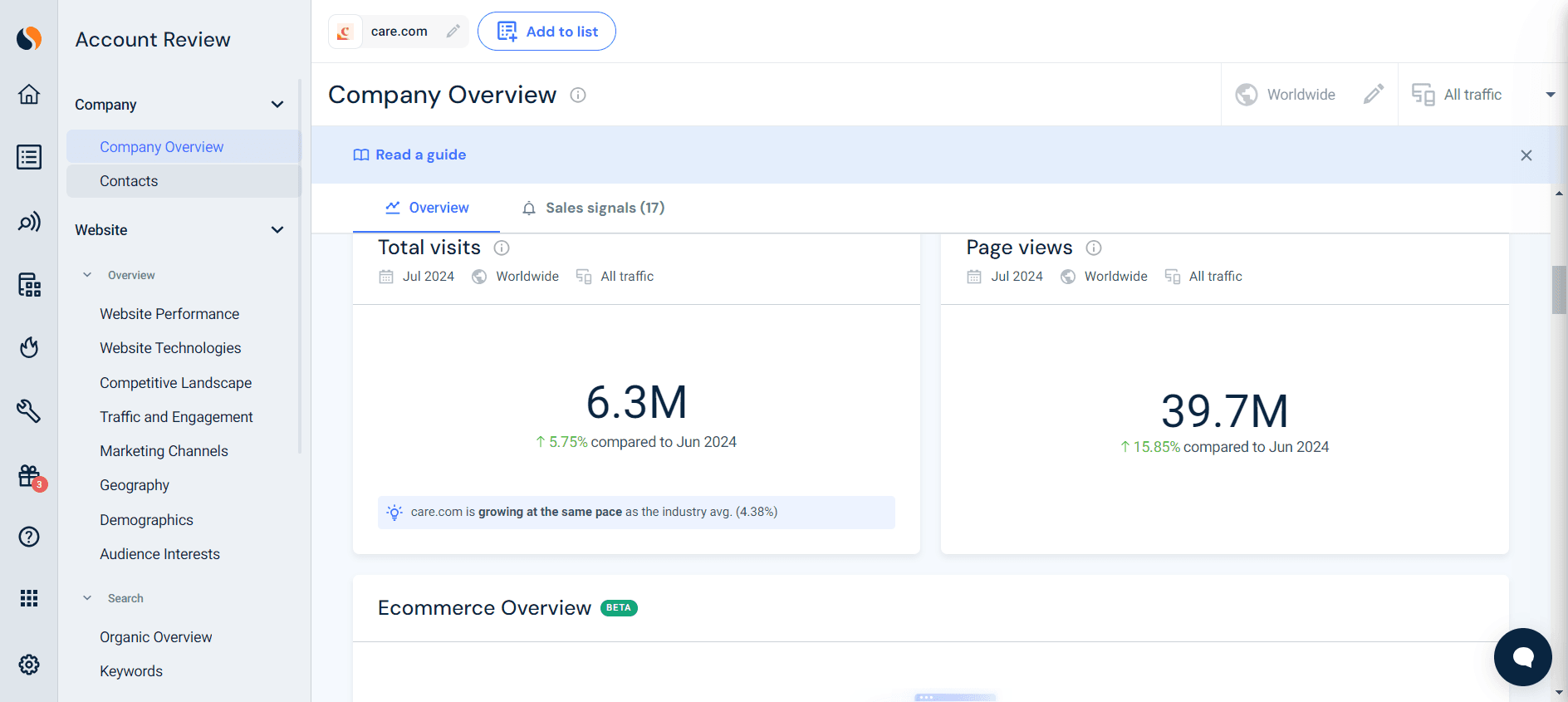Click the globe icon next to Worldwide filter

pos(1246,95)
